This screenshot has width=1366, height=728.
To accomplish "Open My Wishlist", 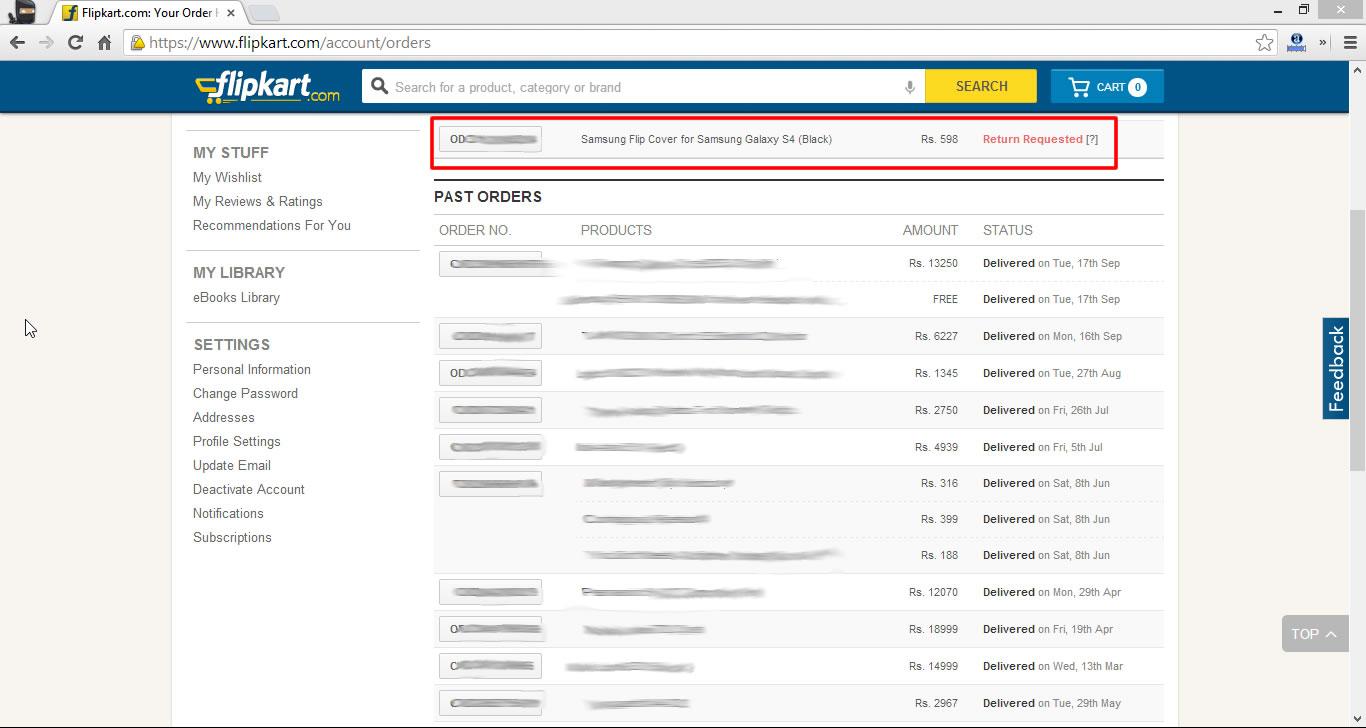I will tap(227, 177).
